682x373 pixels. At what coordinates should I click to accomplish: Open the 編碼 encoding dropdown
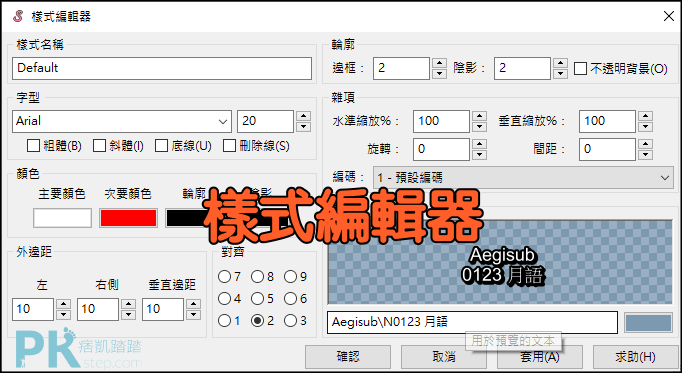coord(523,177)
